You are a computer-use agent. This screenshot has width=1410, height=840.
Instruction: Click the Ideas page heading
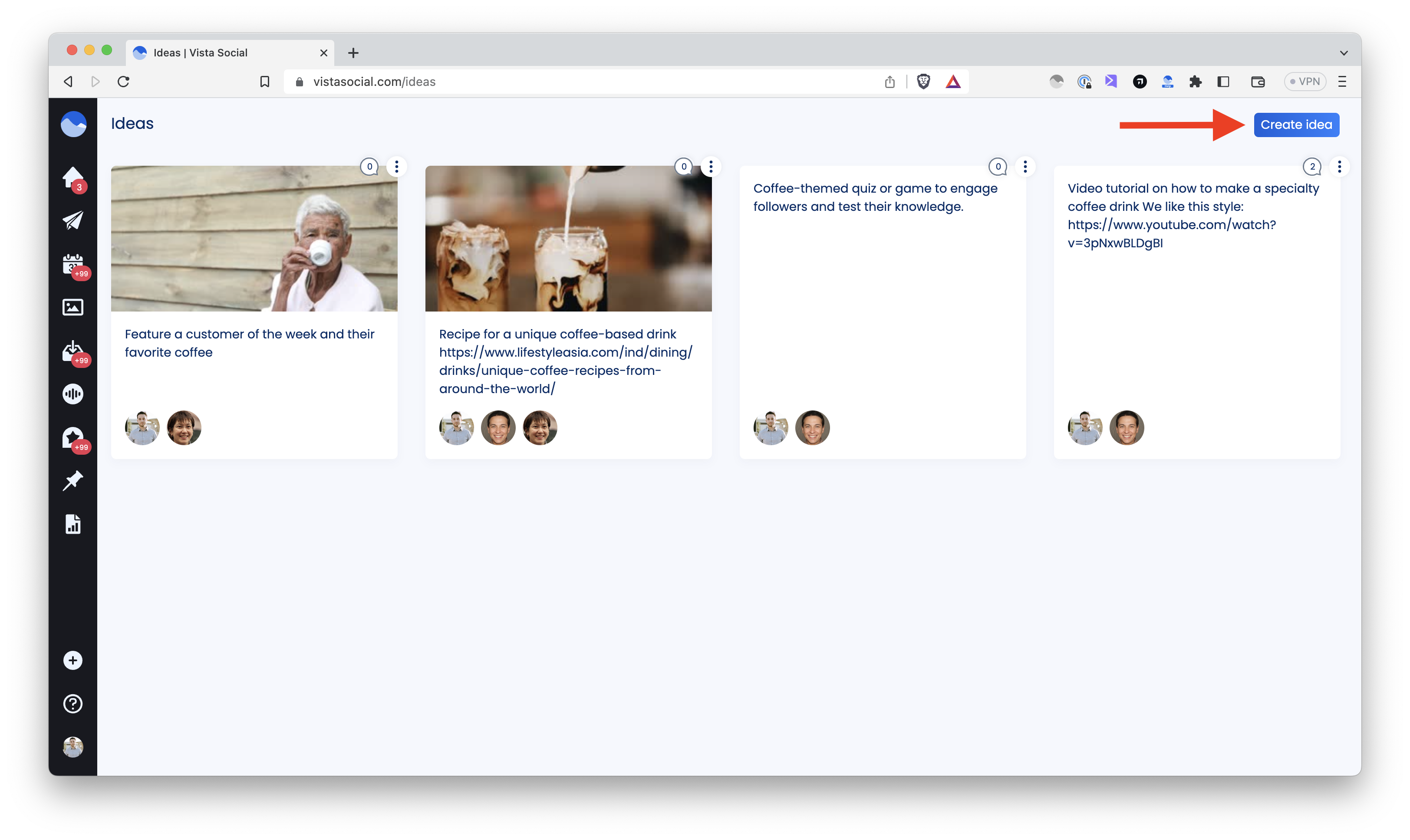click(132, 123)
